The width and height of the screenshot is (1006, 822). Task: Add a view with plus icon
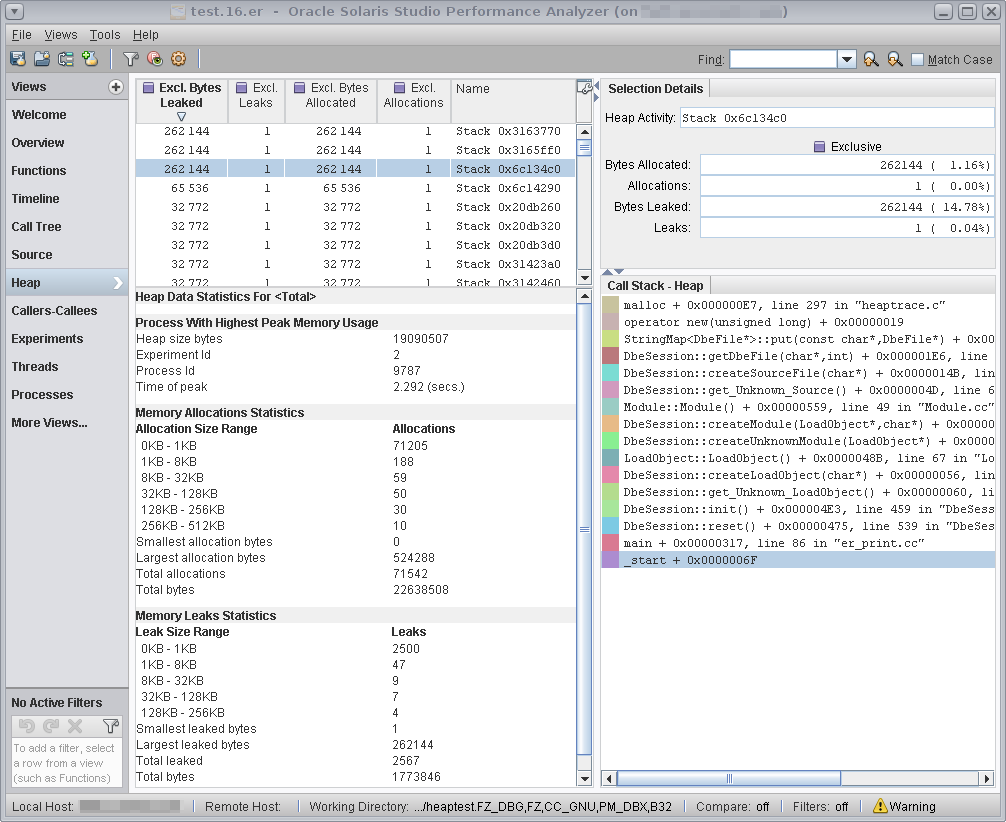pos(115,87)
